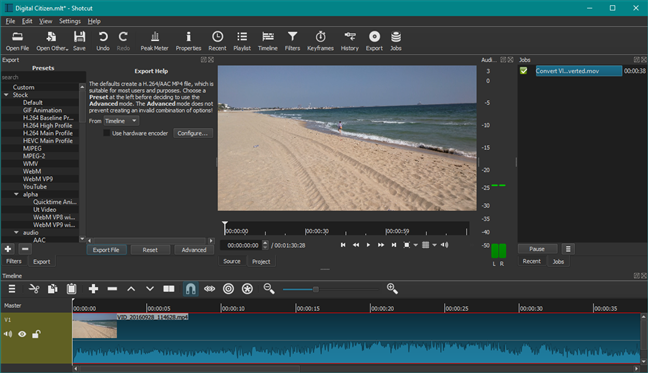Zoom out the timeline
648x373 pixels.
(x=269, y=289)
